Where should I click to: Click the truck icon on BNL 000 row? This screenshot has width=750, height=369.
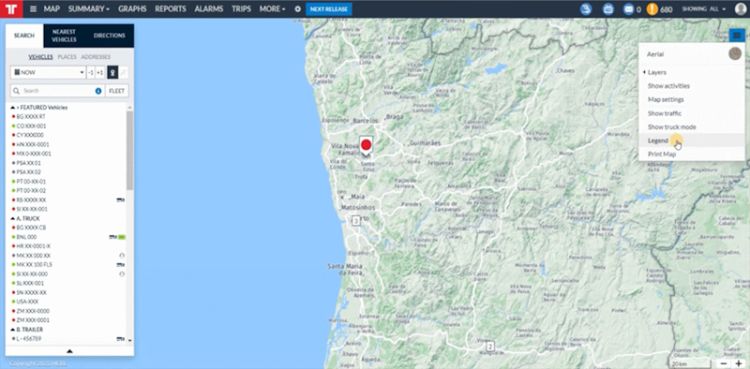click(113, 237)
